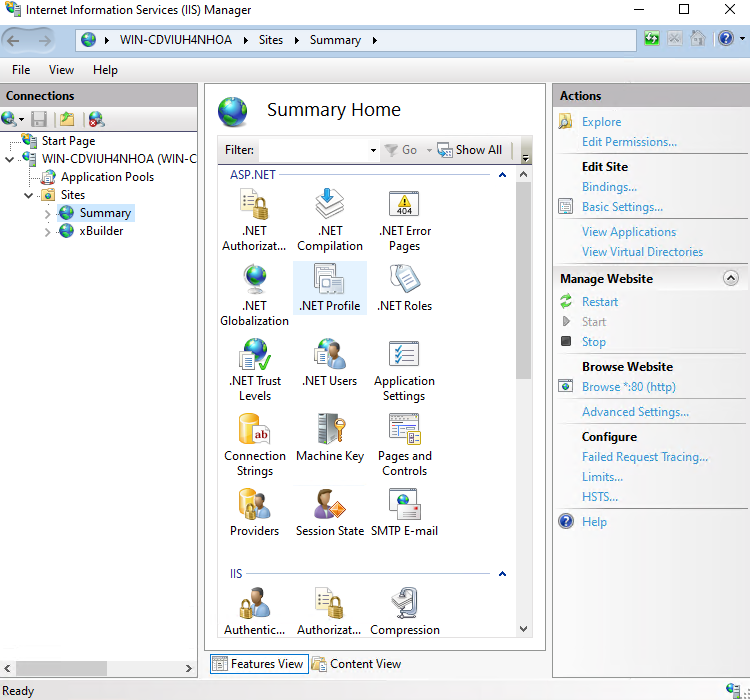Open the File menu

click(21, 70)
